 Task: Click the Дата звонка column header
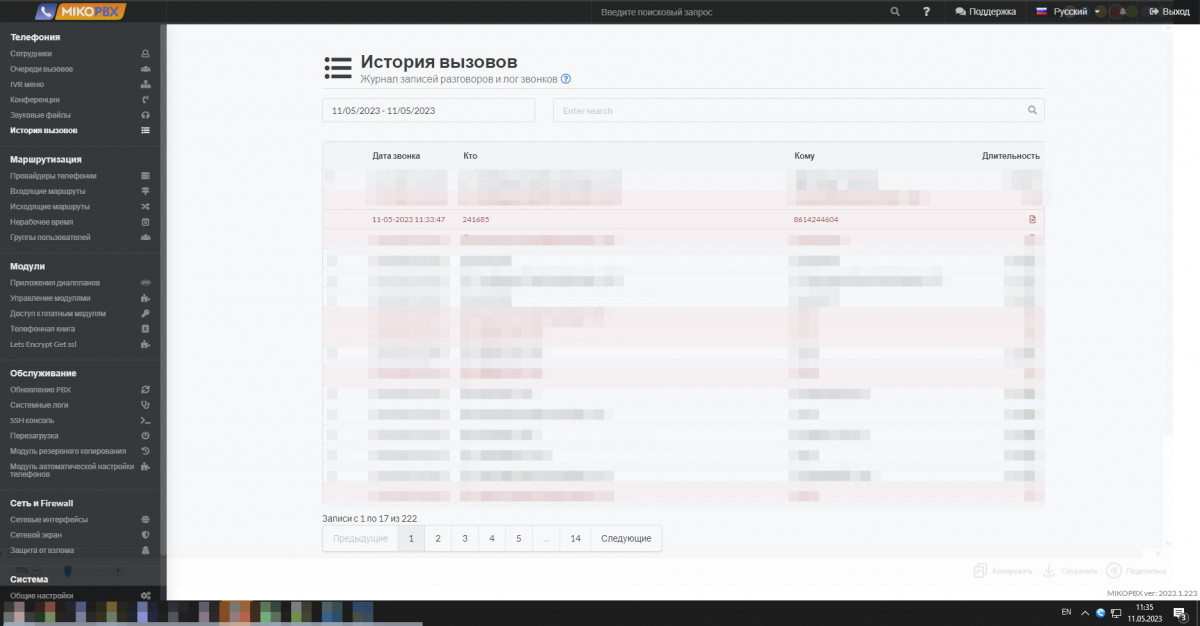(x=396, y=156)
